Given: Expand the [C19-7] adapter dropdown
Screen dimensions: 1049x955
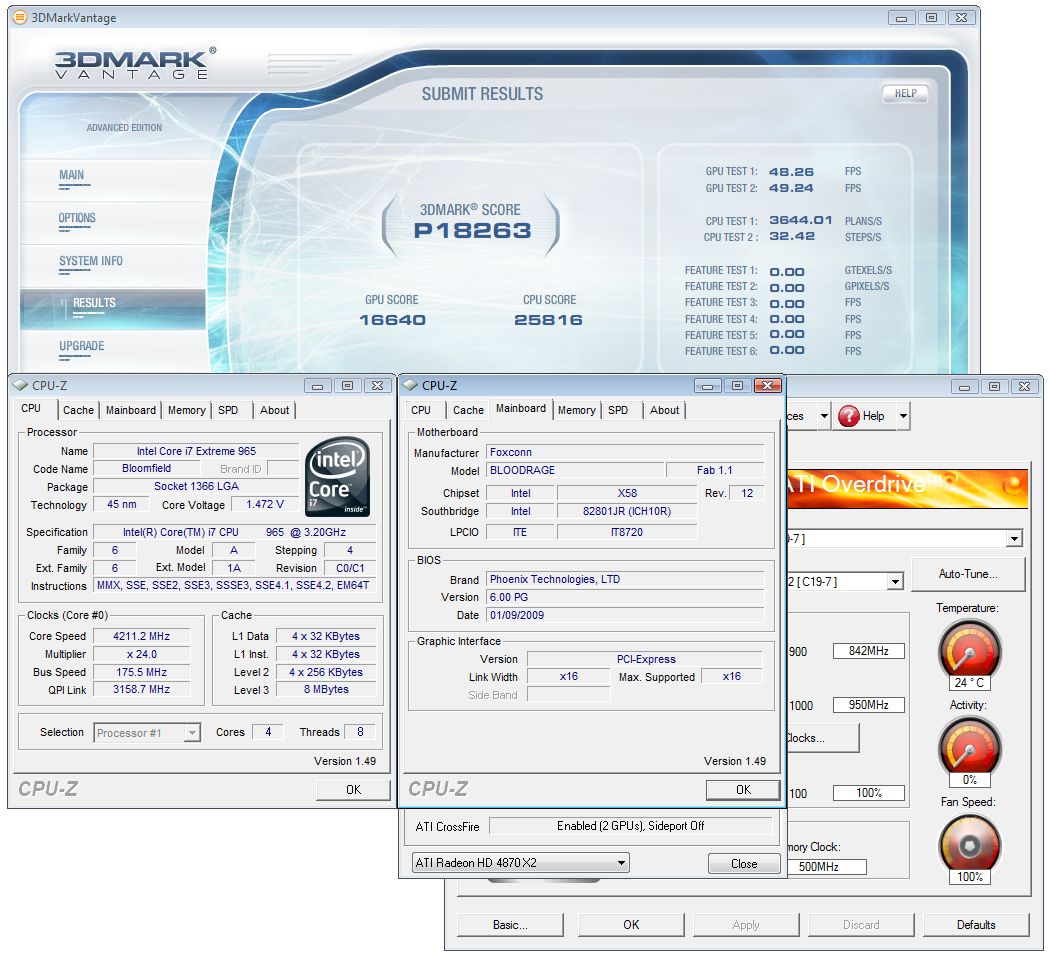Looking at the screenshot, I should [x=895, y=582].
